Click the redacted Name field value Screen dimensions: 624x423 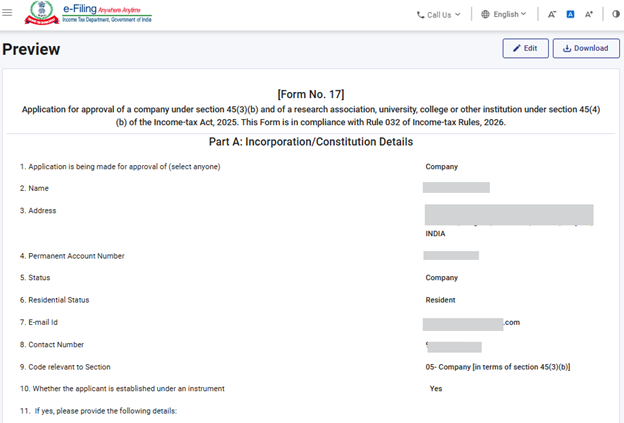tap(456, 188)
